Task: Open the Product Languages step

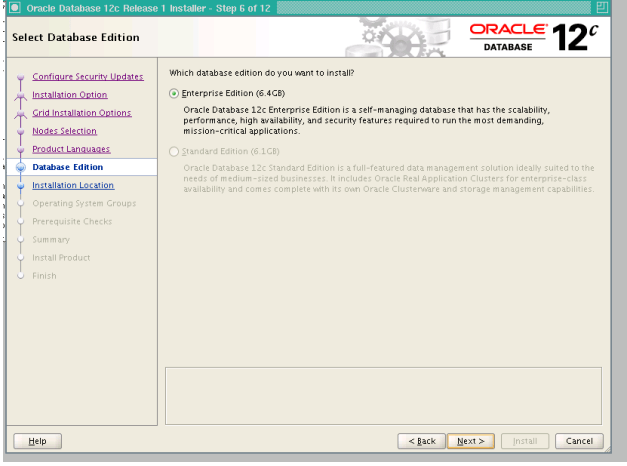Action: (x=71, y=149)
